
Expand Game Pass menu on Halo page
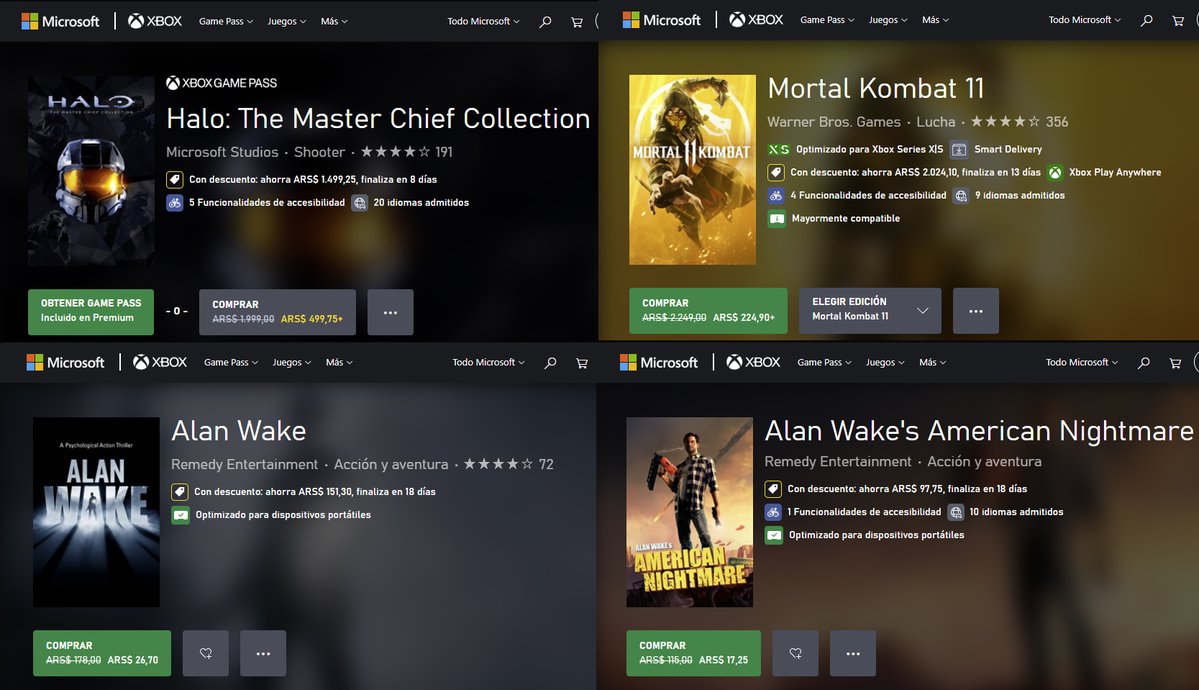(226, 21)
